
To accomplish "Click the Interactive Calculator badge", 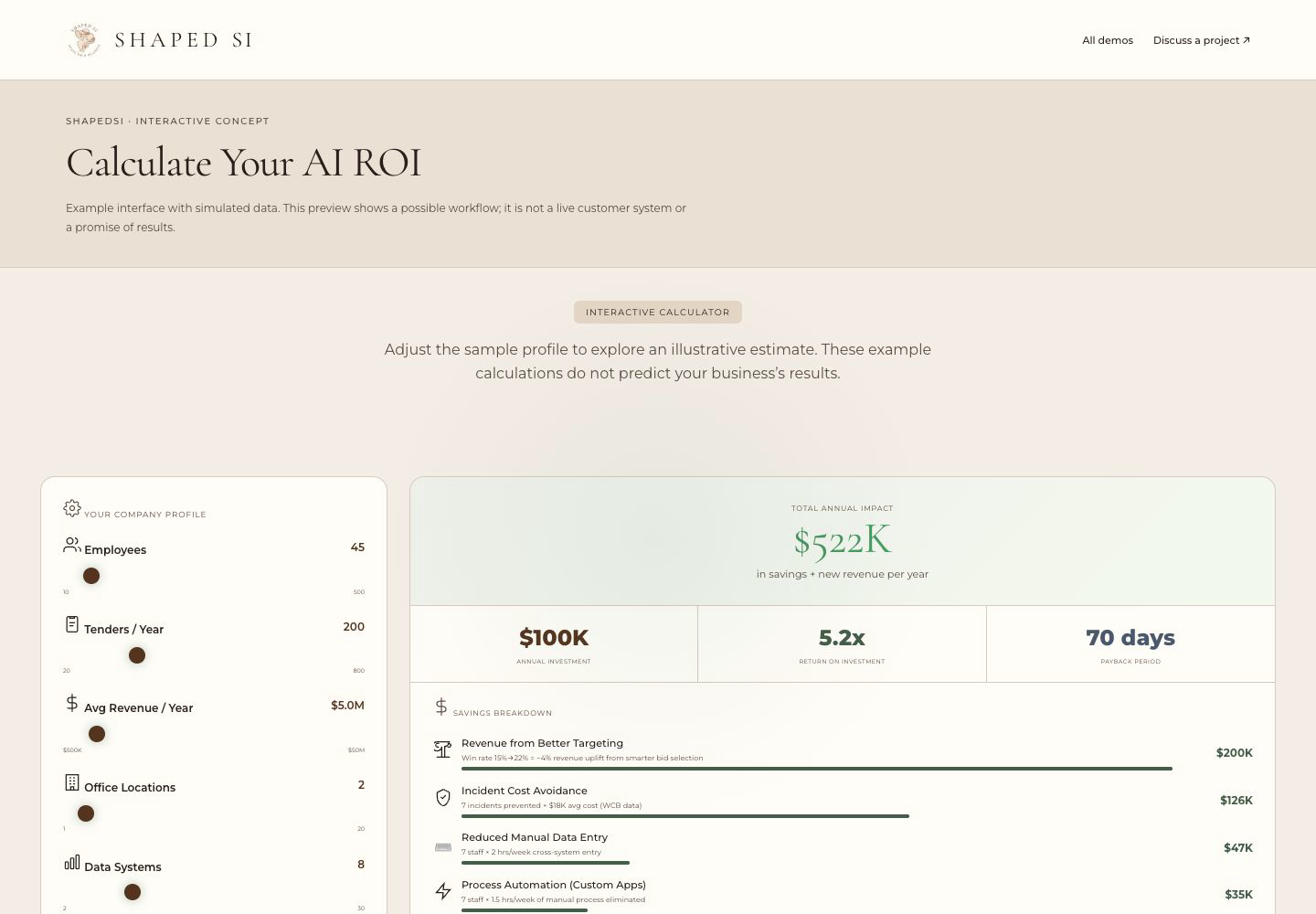I will (658, 313).
